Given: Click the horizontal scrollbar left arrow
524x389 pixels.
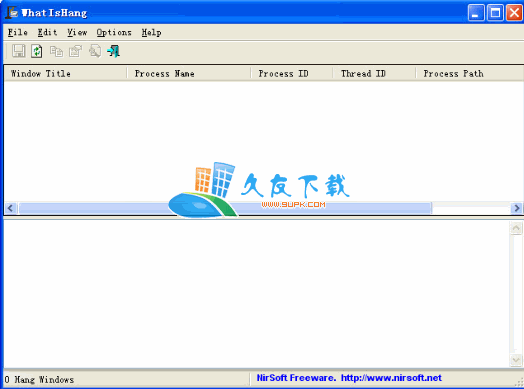Looking at the screenshot, I should coord(10,208).
